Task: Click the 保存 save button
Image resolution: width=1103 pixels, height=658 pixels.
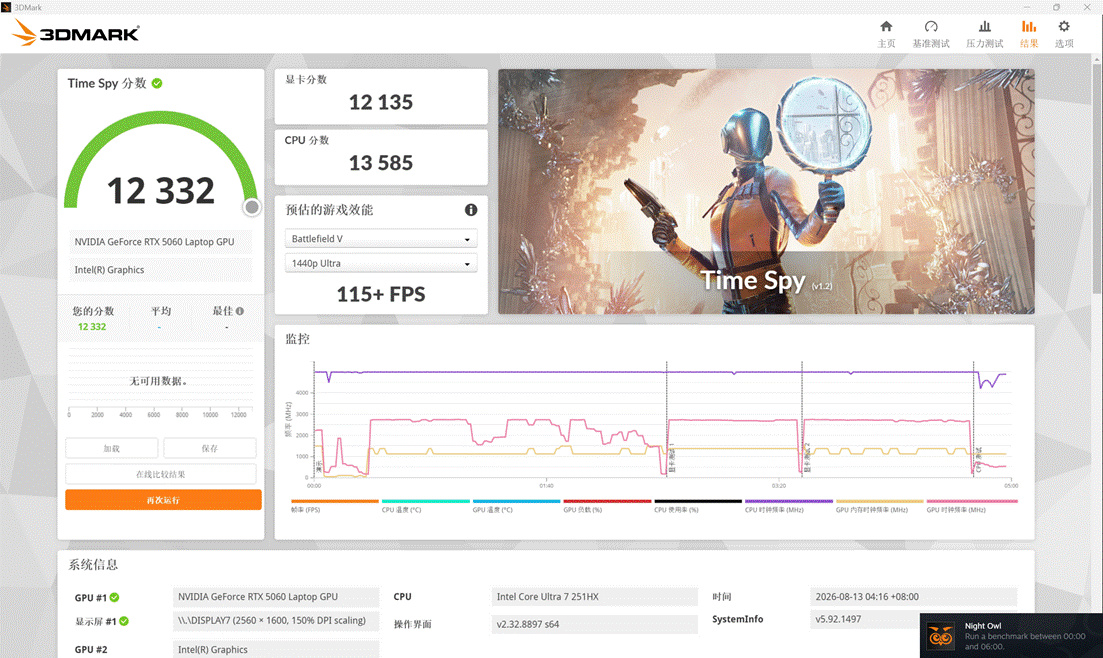Action: tap(210, 448)
